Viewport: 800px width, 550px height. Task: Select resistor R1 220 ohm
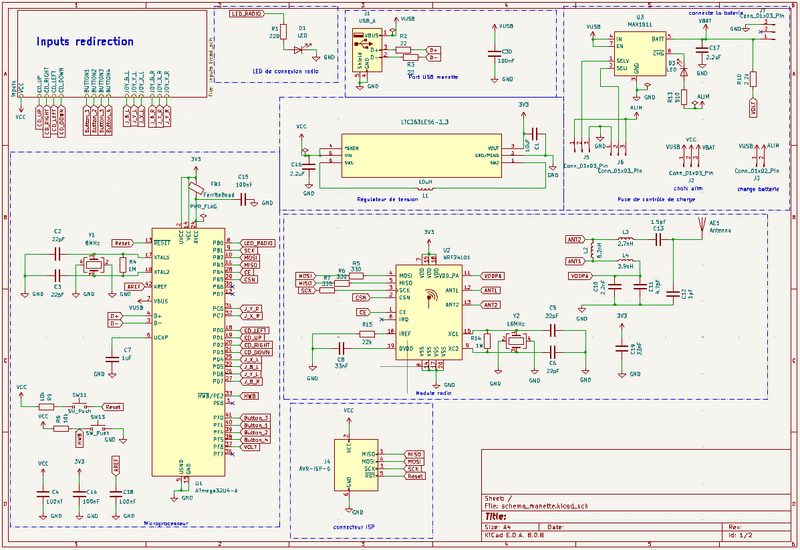pos(284,32)
